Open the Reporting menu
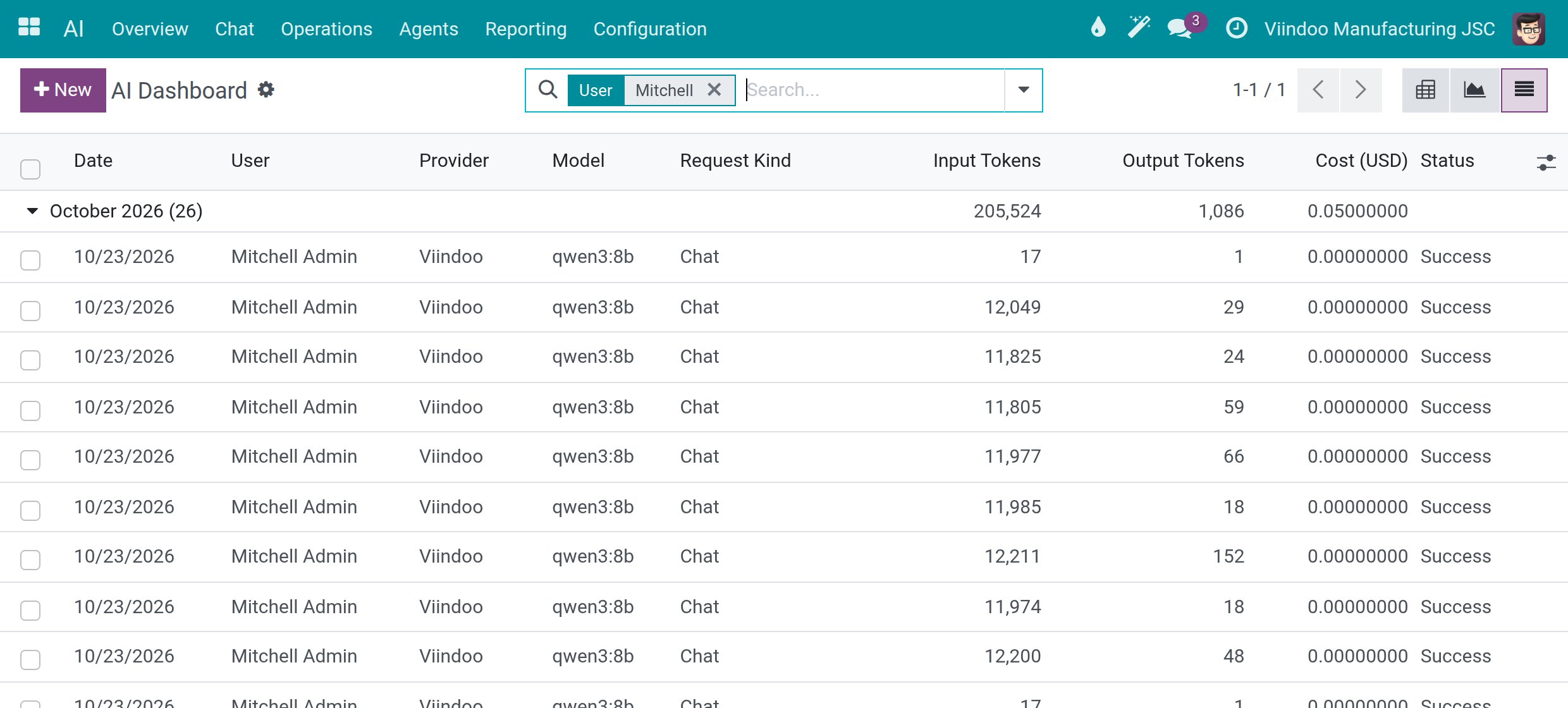The image size is (1568, 708). point(525,28)
